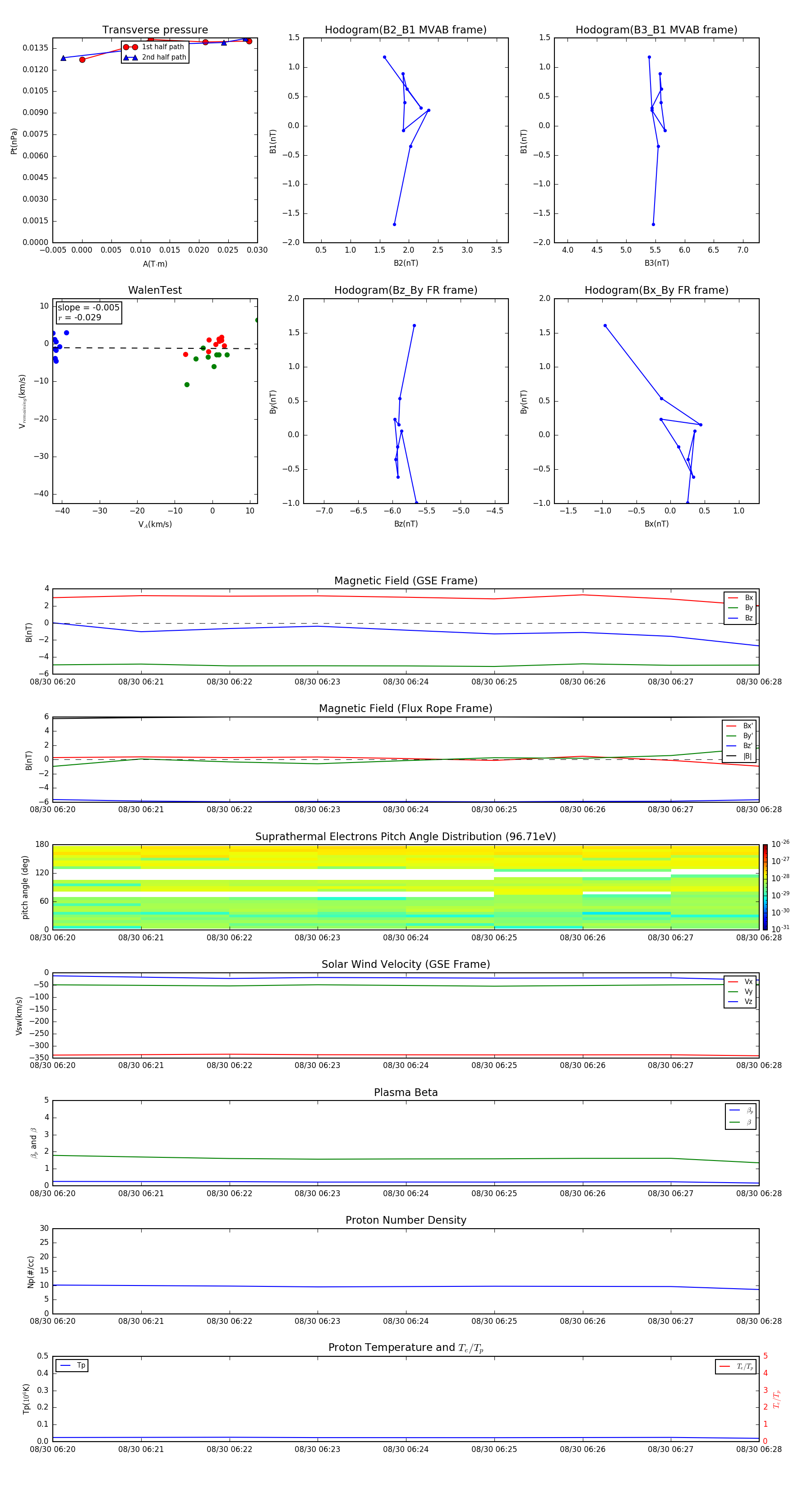Click the top-left point in Bx_By hodogram
This screenshot has width=812, height=1489.
[x=605, y=325]
